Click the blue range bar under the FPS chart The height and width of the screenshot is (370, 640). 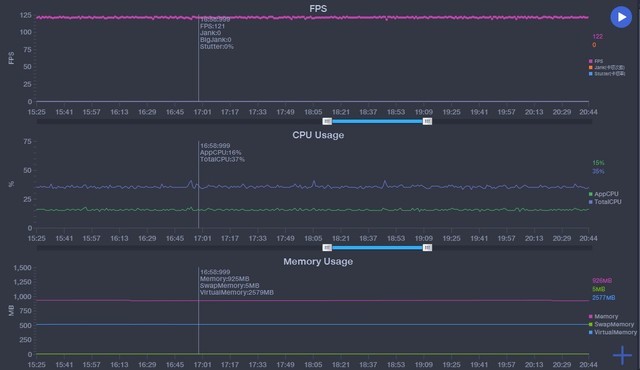coord(377,121)
